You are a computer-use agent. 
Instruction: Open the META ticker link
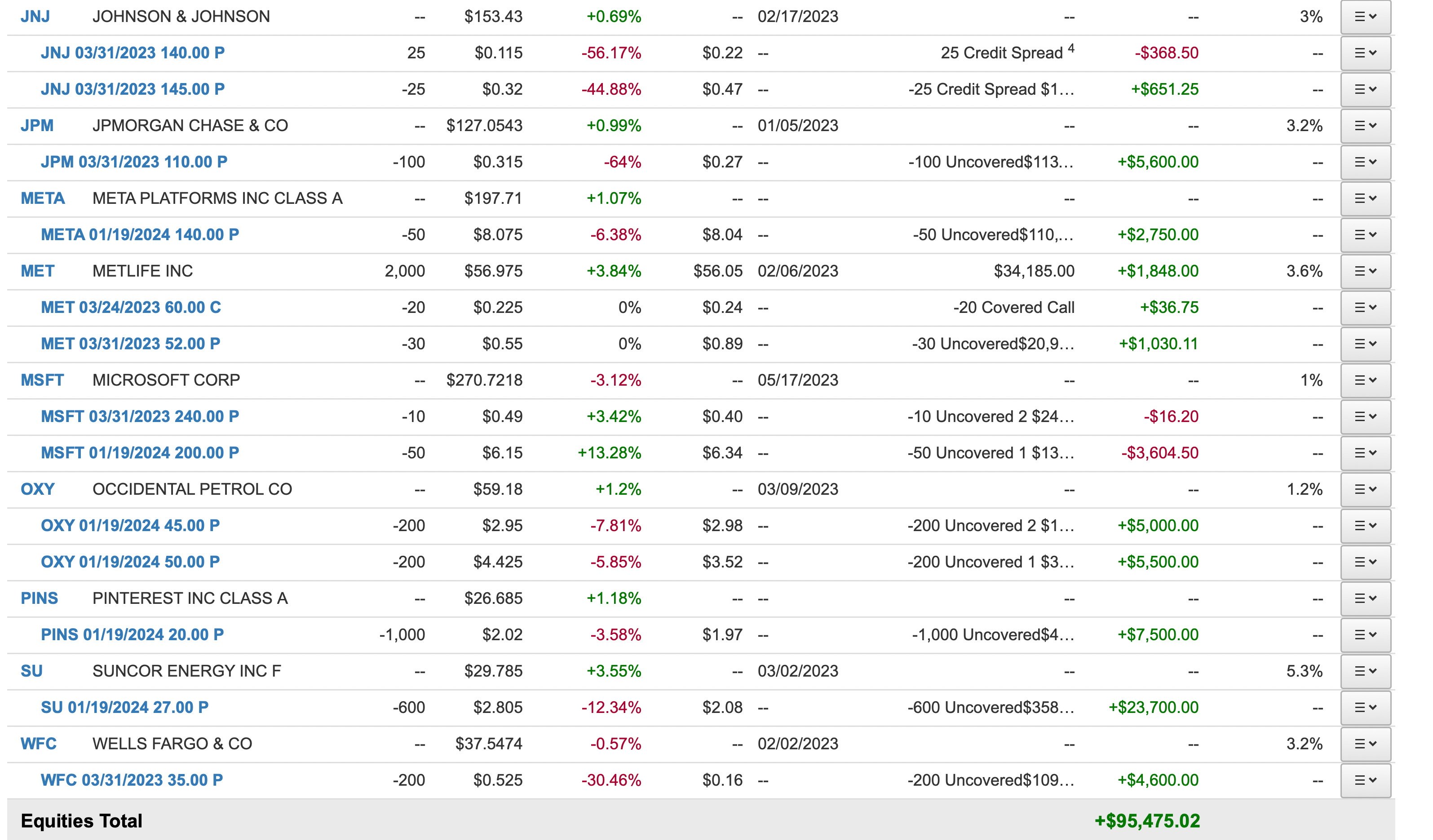pyautogui.click(x=43, y=199)
